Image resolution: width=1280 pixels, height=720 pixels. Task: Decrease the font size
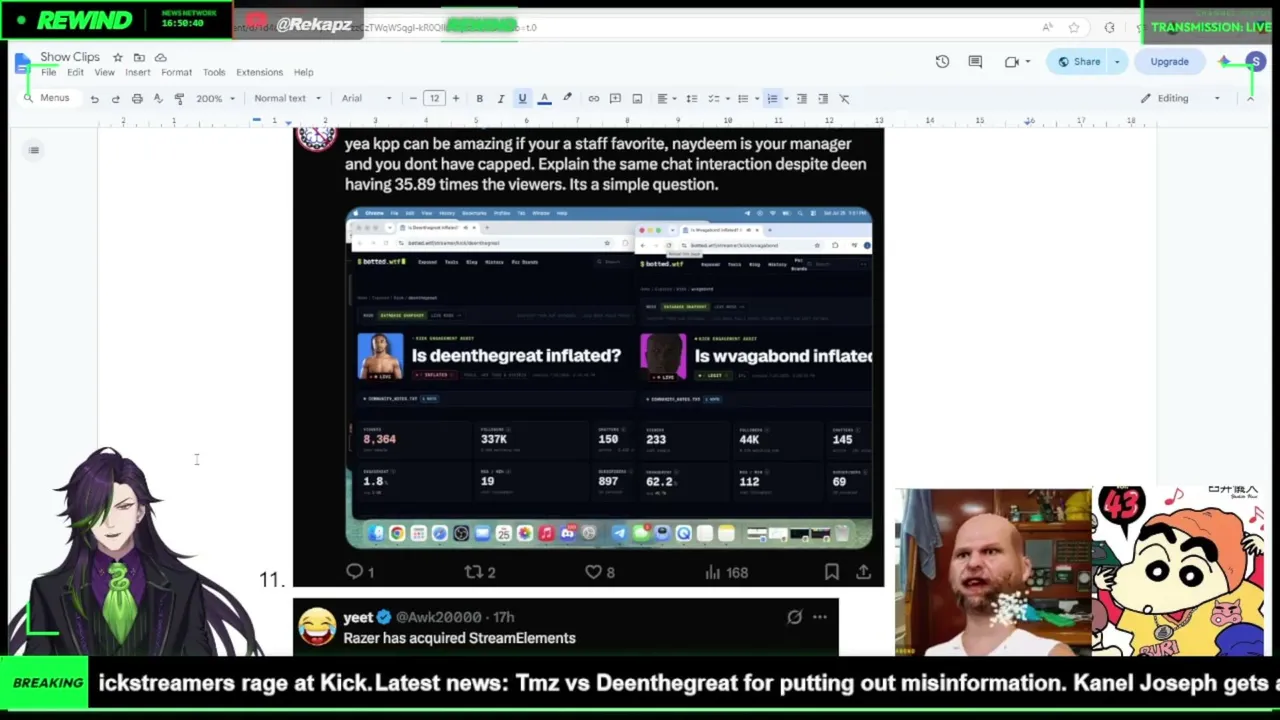pos(413,98)
